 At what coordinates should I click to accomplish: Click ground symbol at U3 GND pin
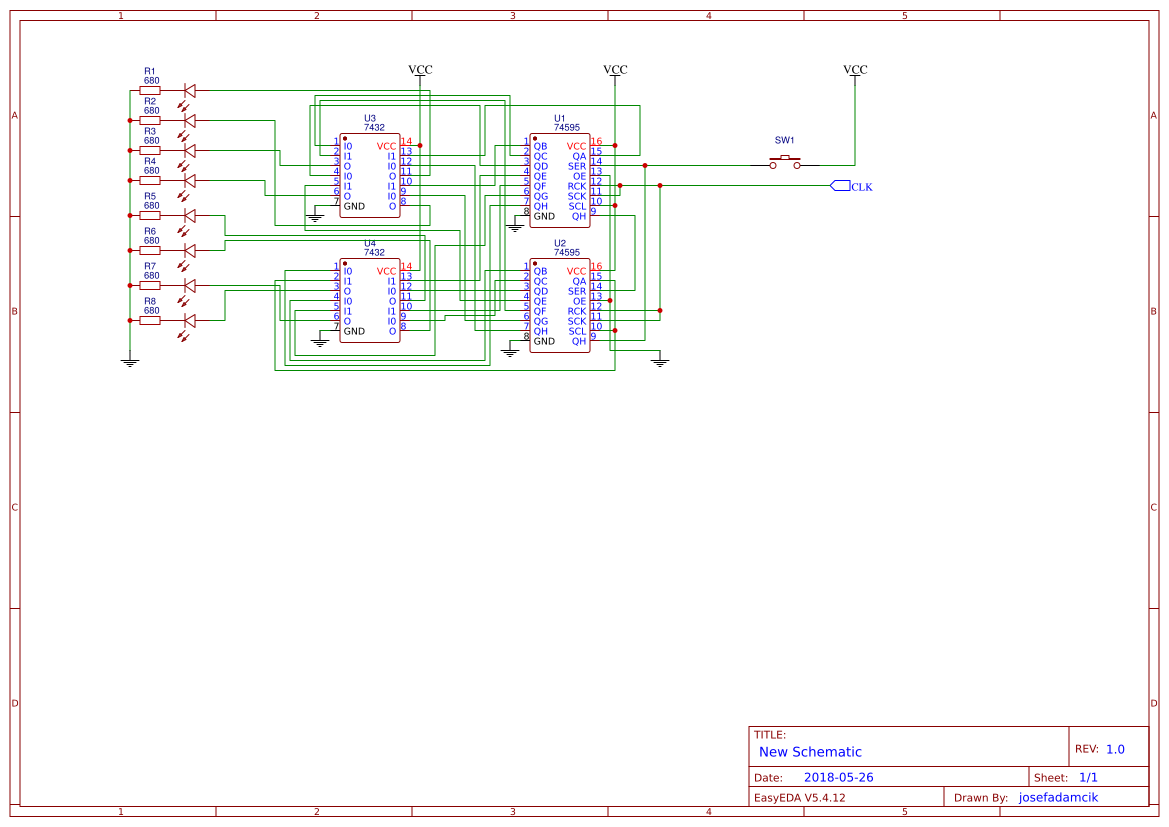coord(315,218)
